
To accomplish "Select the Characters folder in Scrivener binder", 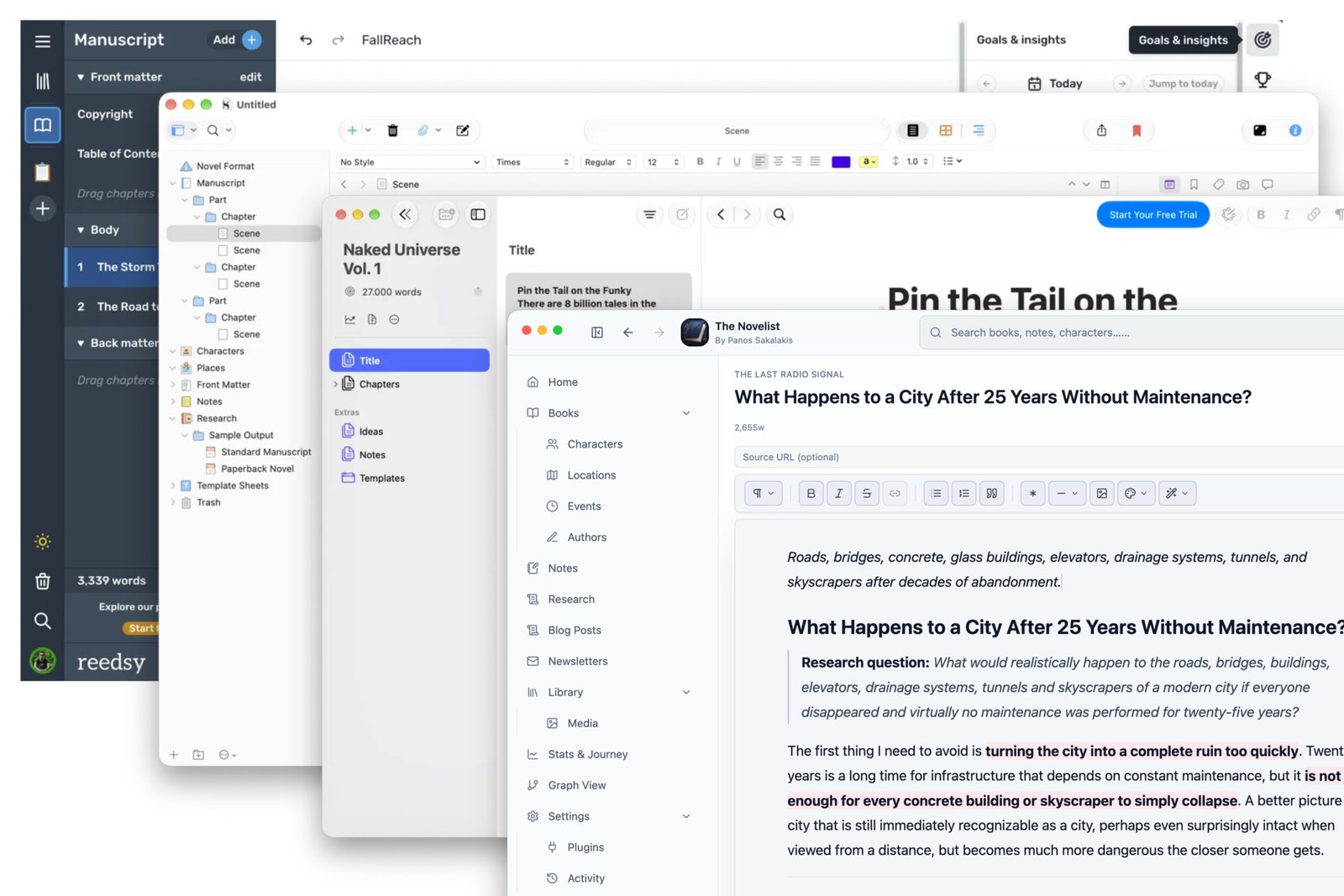I will click(x=220, y=351).
